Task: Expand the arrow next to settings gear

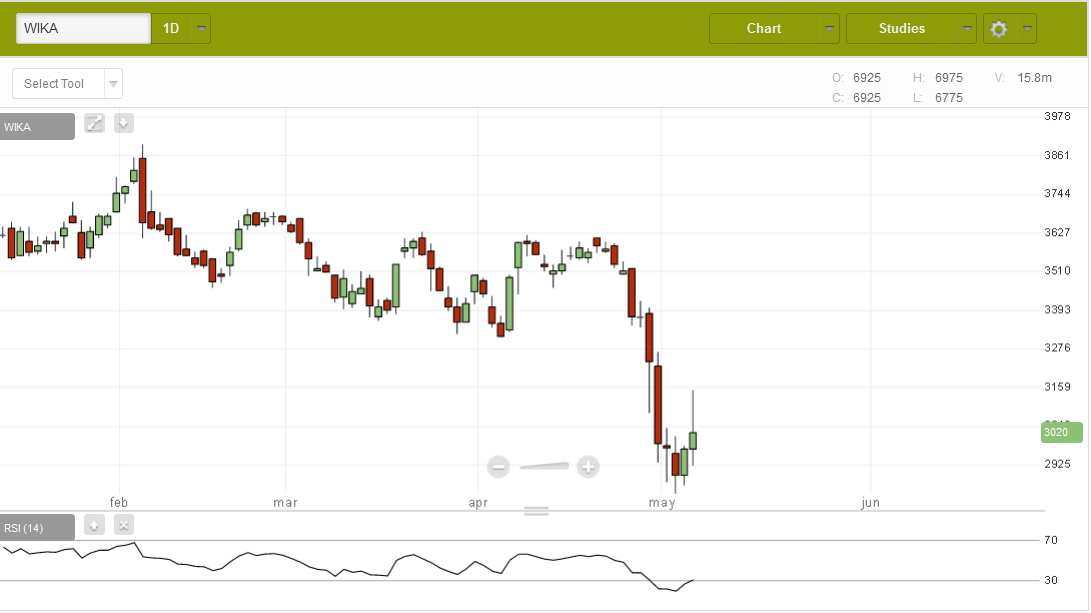Action: [1027, 29]
